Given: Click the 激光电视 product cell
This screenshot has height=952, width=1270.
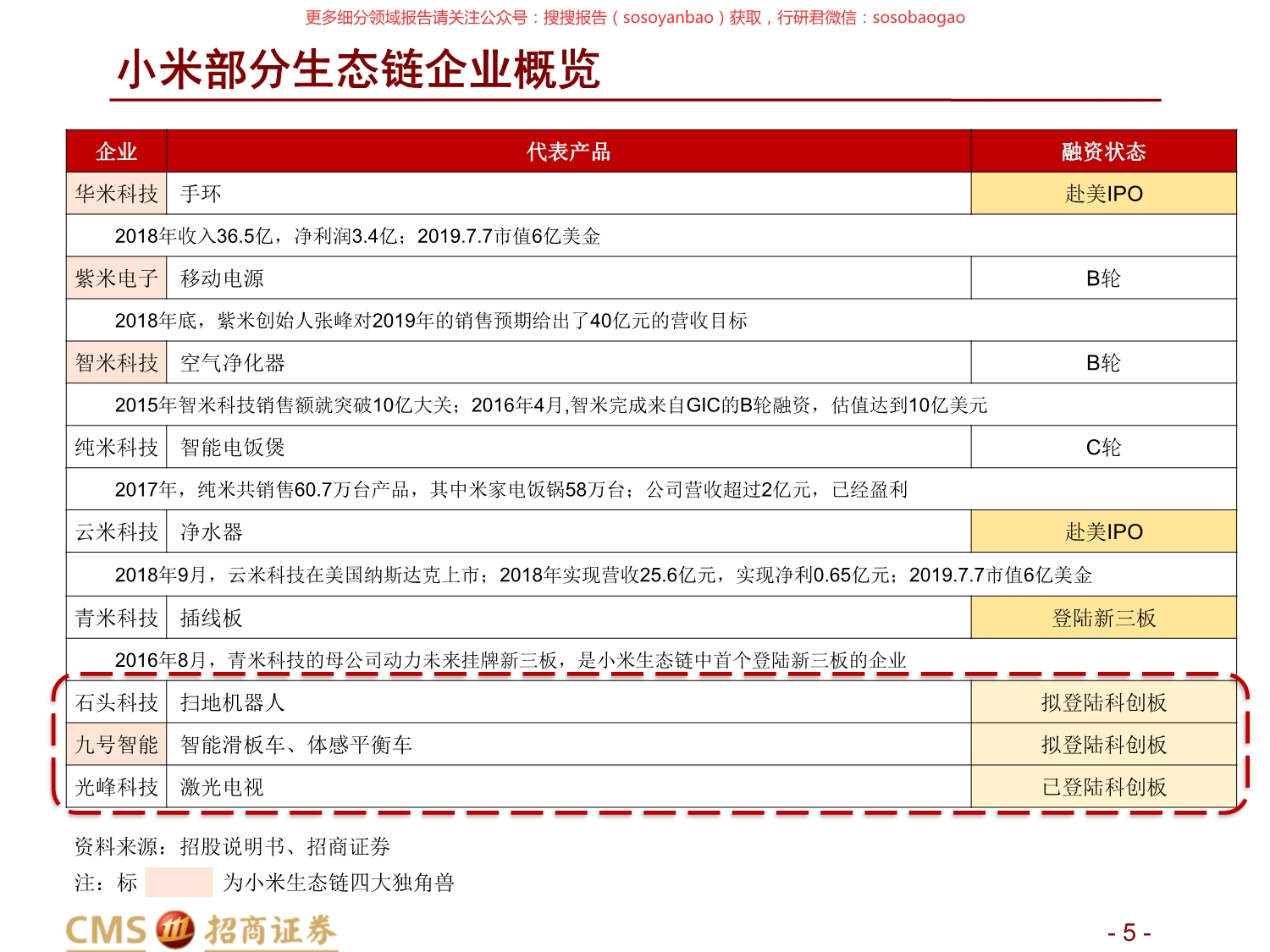Looking at the screenshot, I should (x=569, y=787).
